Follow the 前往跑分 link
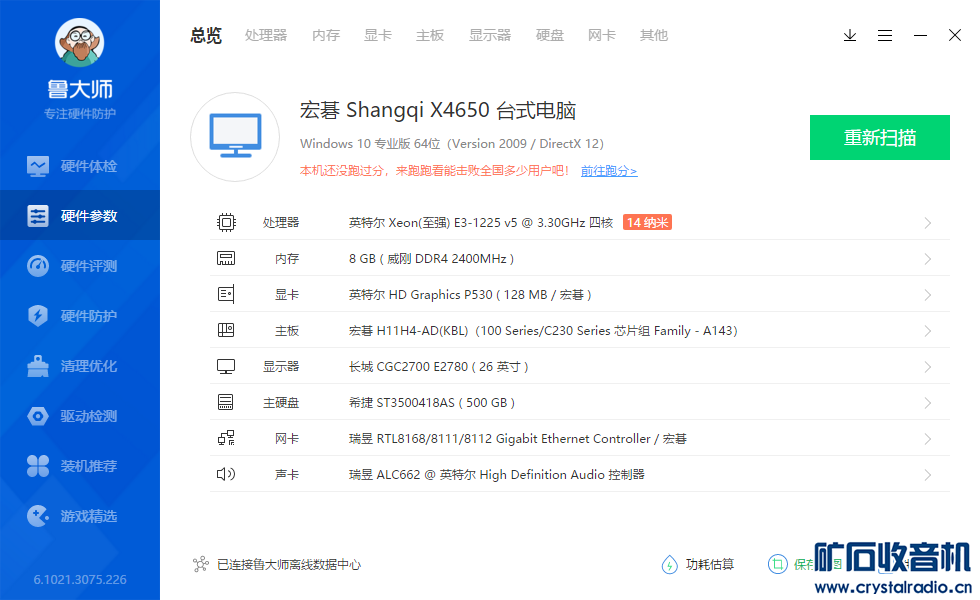Viewport: 980px width, 600px height. pos(609,171)
